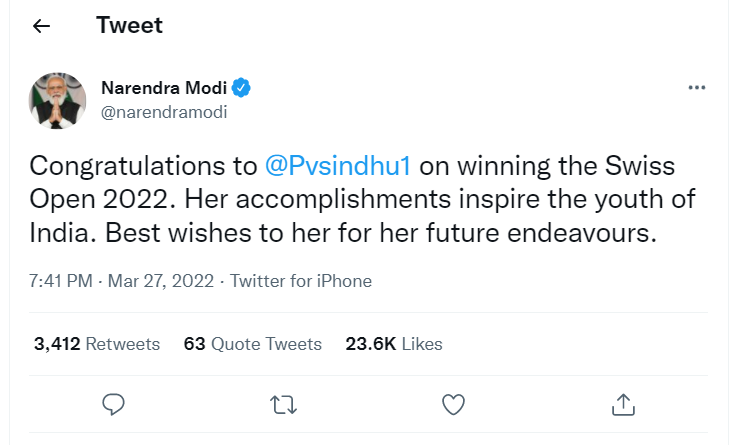This screenshot has width=747, height=445.
Task: Click the 7:41 PM time
Action: pos(59,281)
